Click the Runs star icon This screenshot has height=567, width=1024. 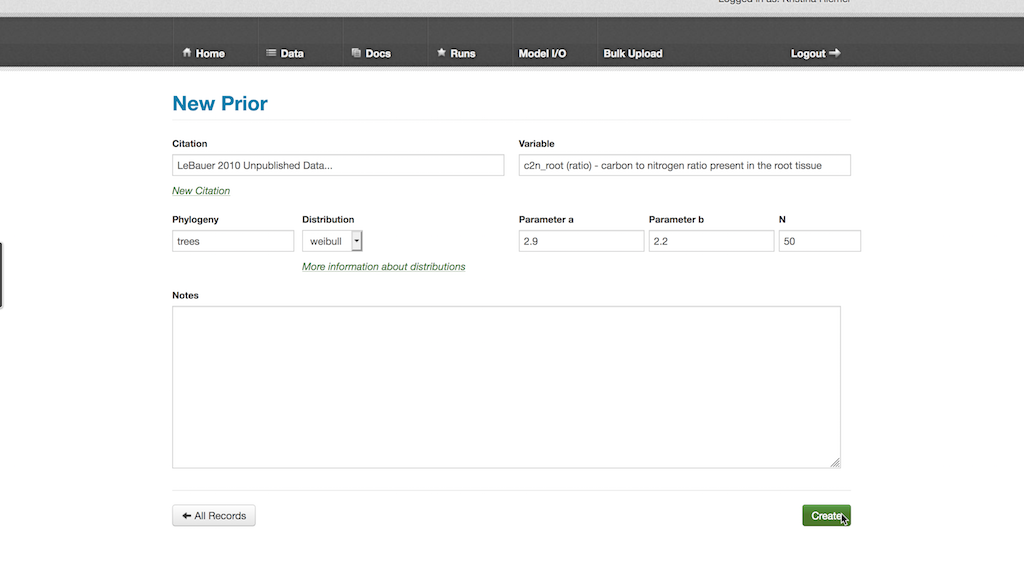(x=441, y=53)
